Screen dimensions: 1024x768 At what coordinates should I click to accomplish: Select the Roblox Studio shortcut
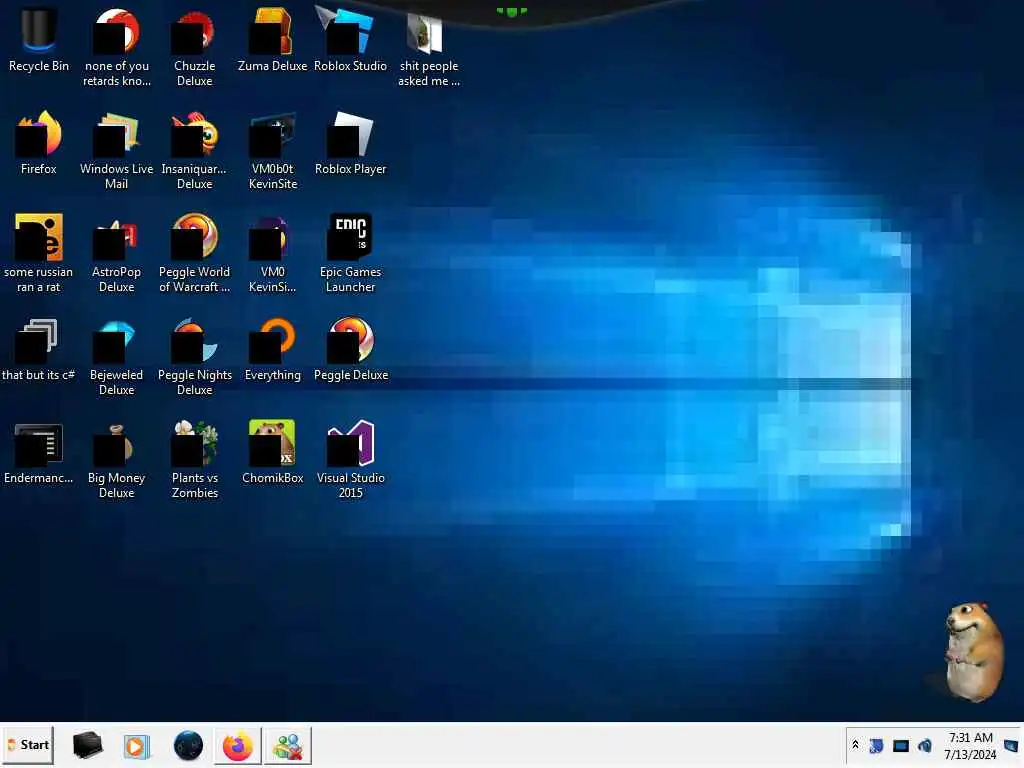(x=351, y=39)
